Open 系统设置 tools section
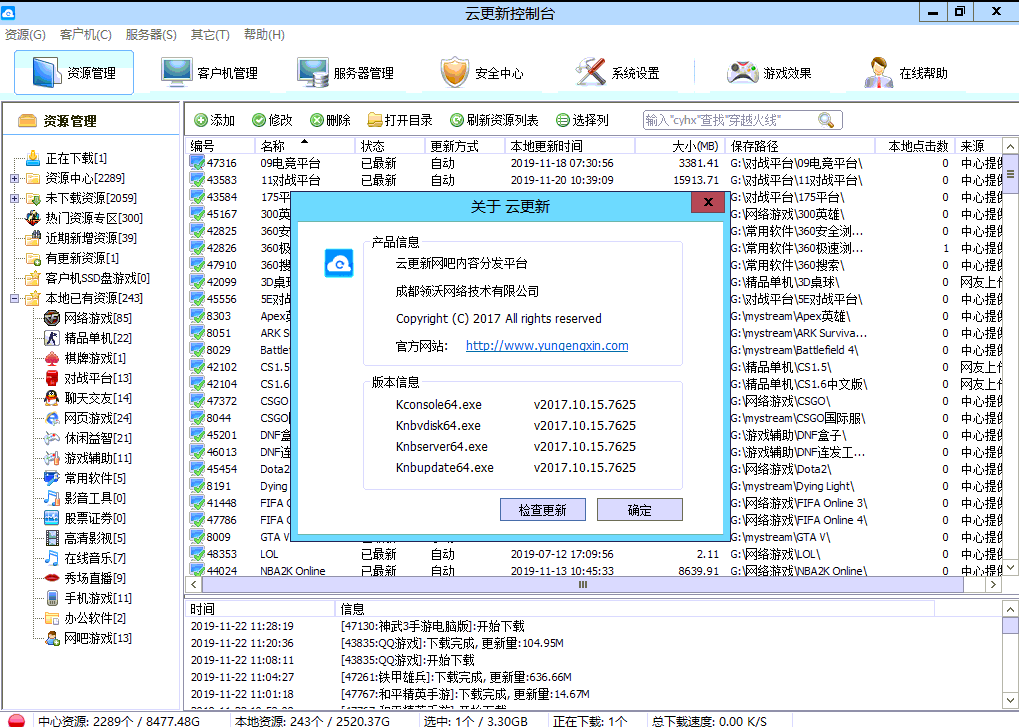 coord(617,73)
